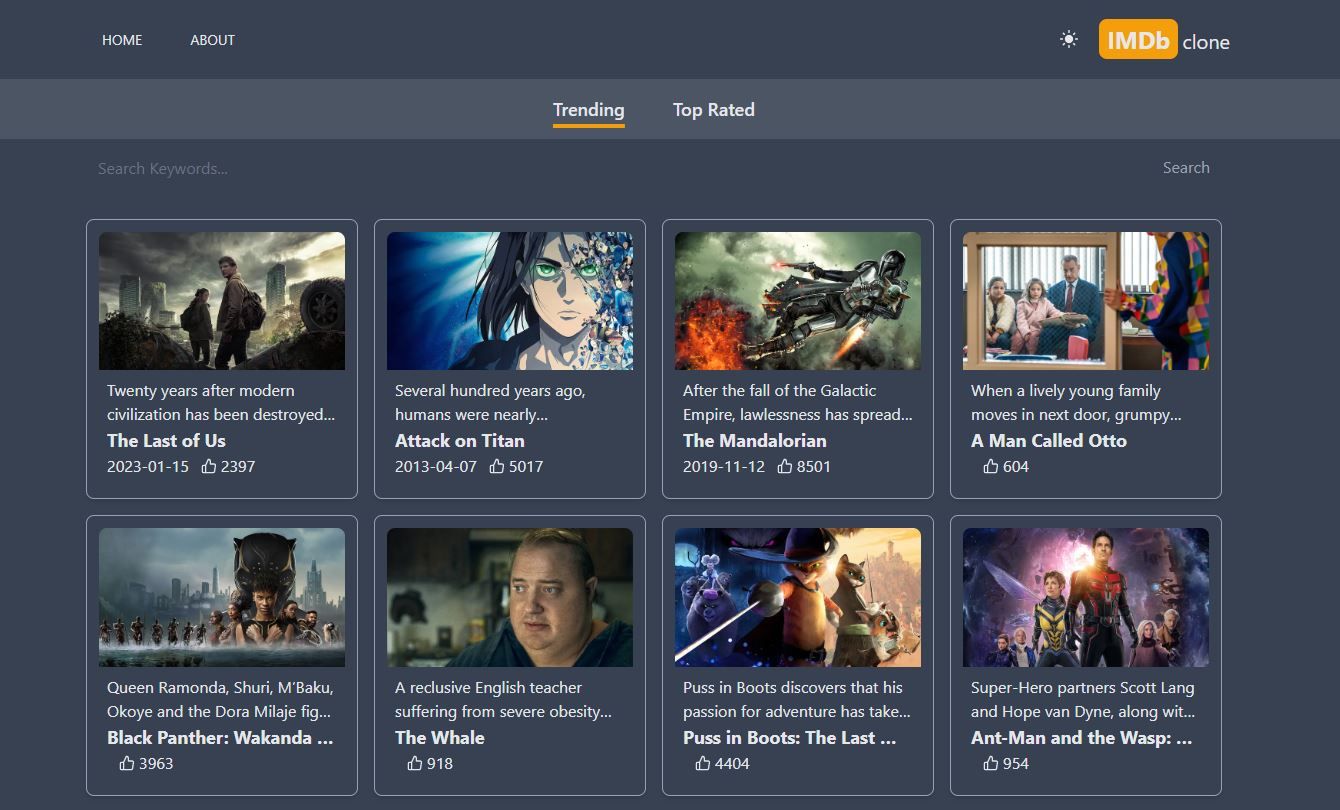Open The Mandalorian poster image
This screenshot has height=810, width=1340.
click(798, 301)
